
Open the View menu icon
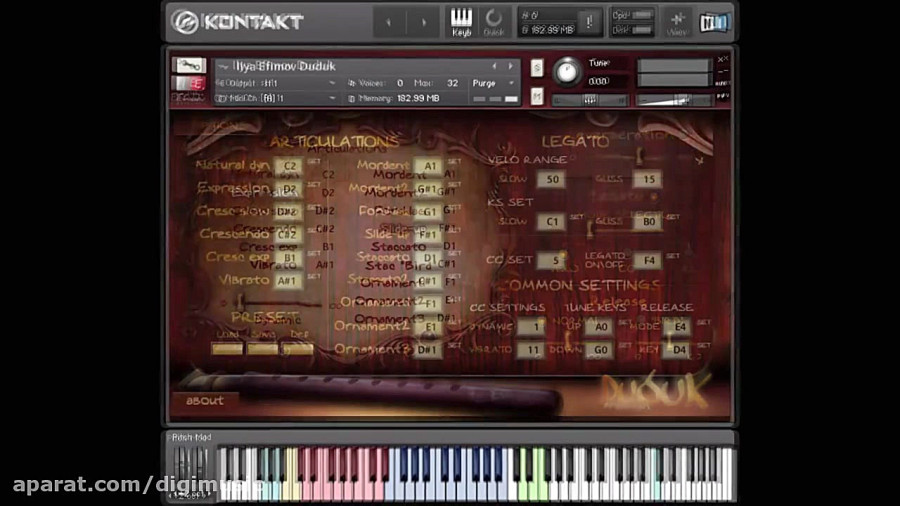click(677, 22)
